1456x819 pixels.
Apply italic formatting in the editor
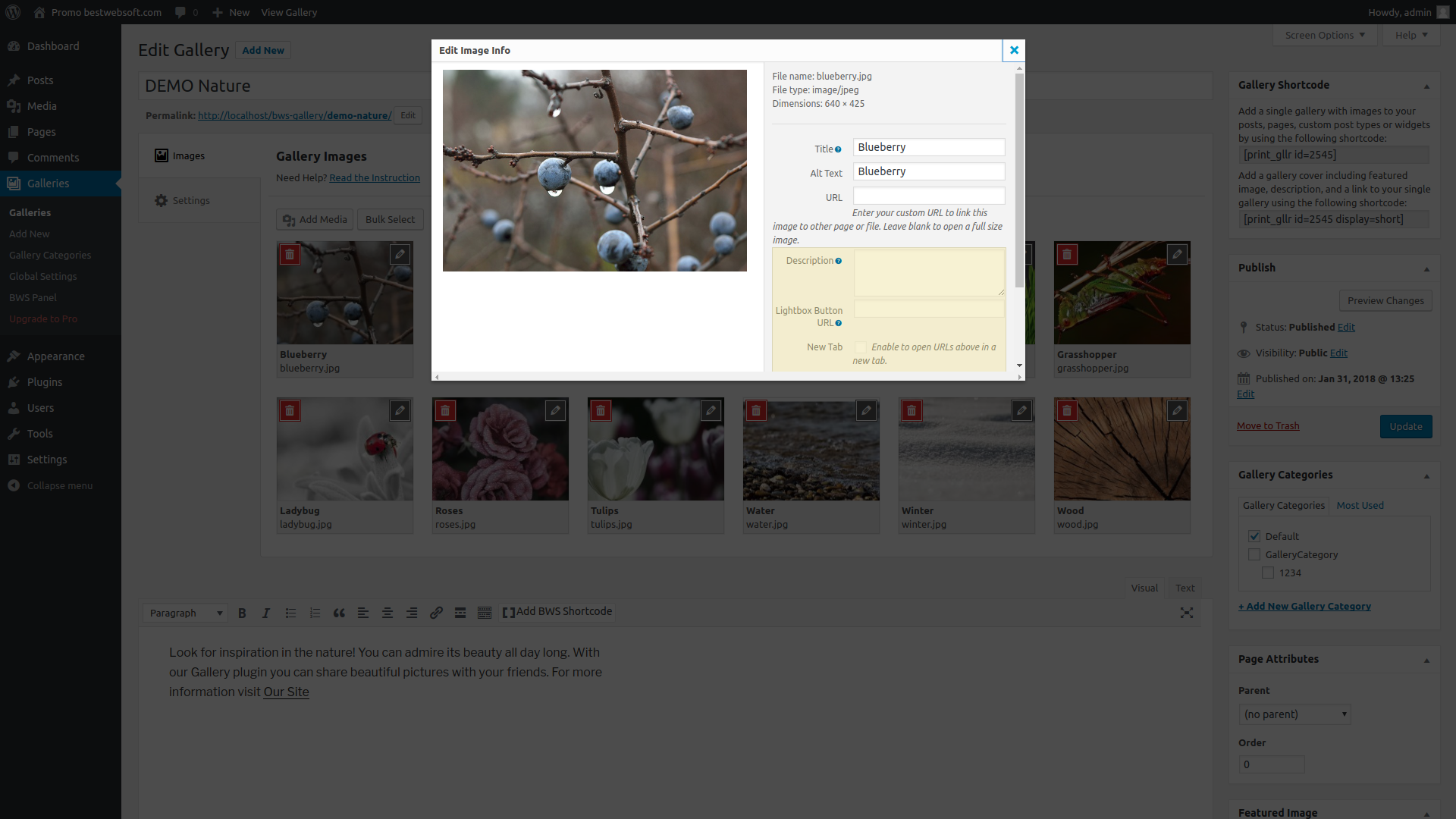coord(265,613)
